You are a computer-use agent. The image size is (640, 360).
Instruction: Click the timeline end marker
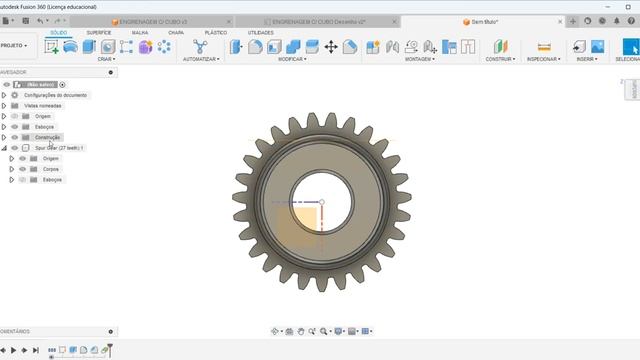pos(110,350)
